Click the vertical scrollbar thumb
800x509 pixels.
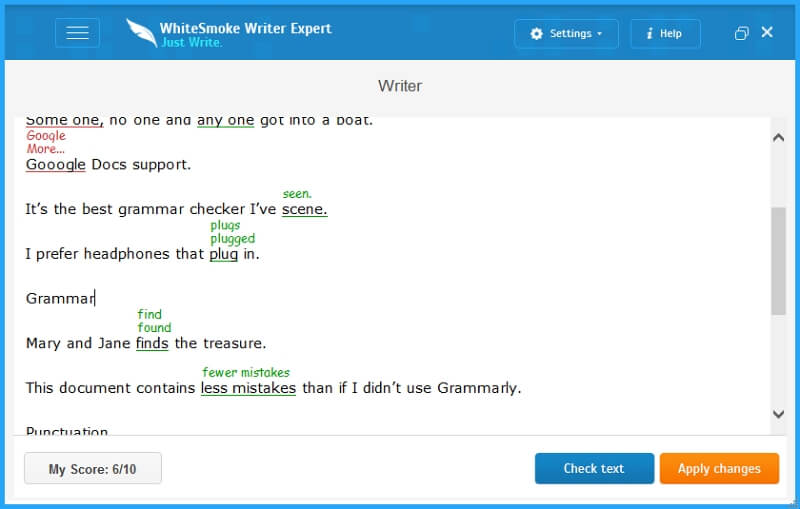(778, 260)
